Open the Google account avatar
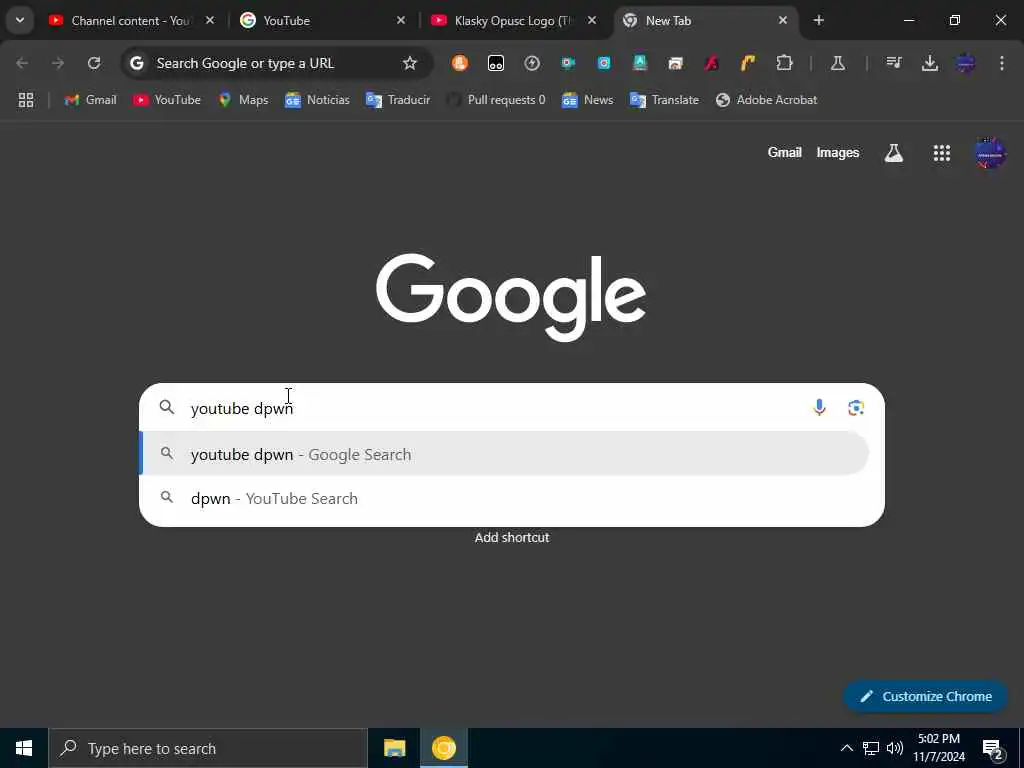The height and width of the screenshot is (768, 1024). [x=990, y=153]
